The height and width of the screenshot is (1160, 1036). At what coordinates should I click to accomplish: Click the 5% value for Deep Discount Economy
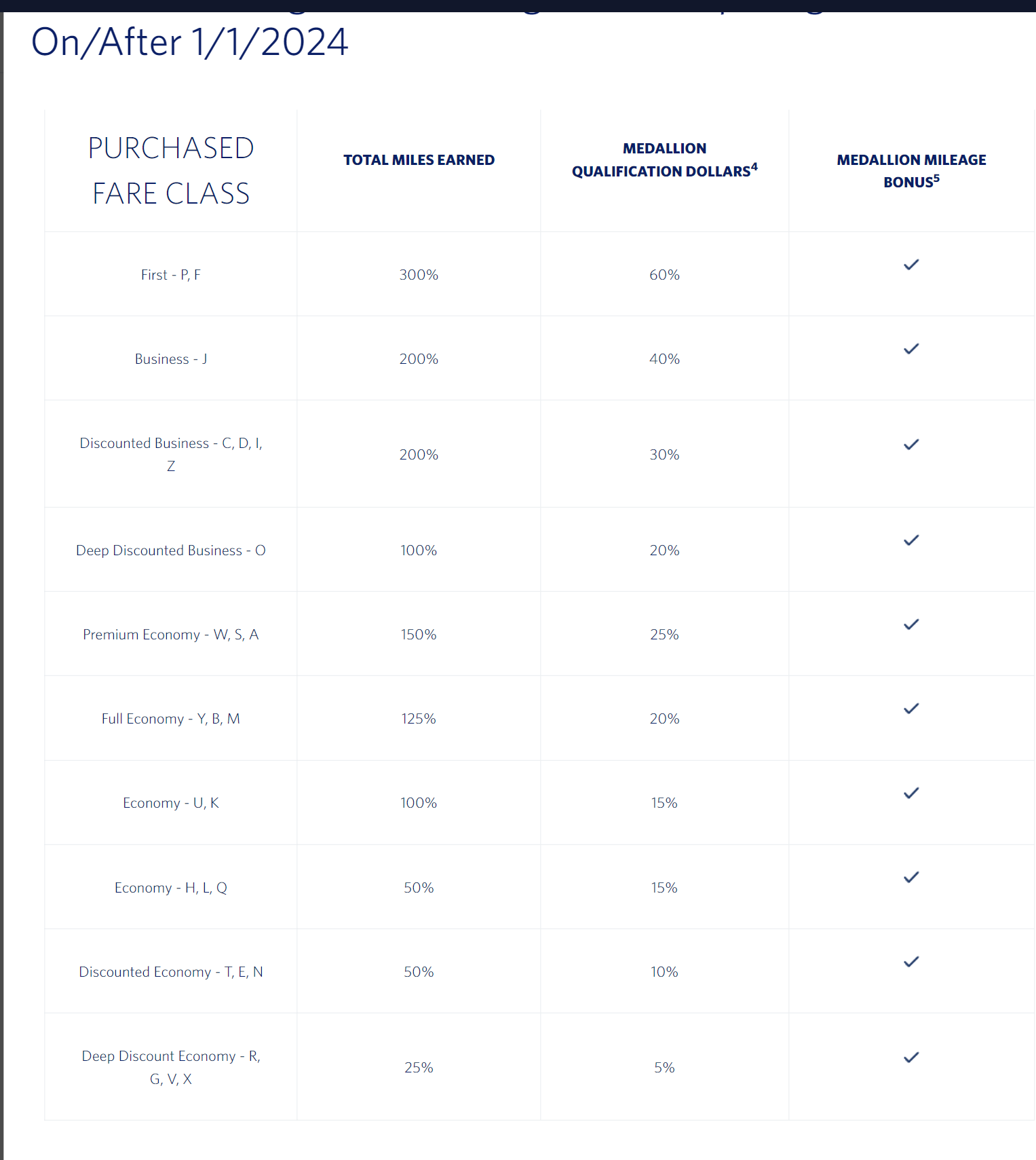point(664,1068)
